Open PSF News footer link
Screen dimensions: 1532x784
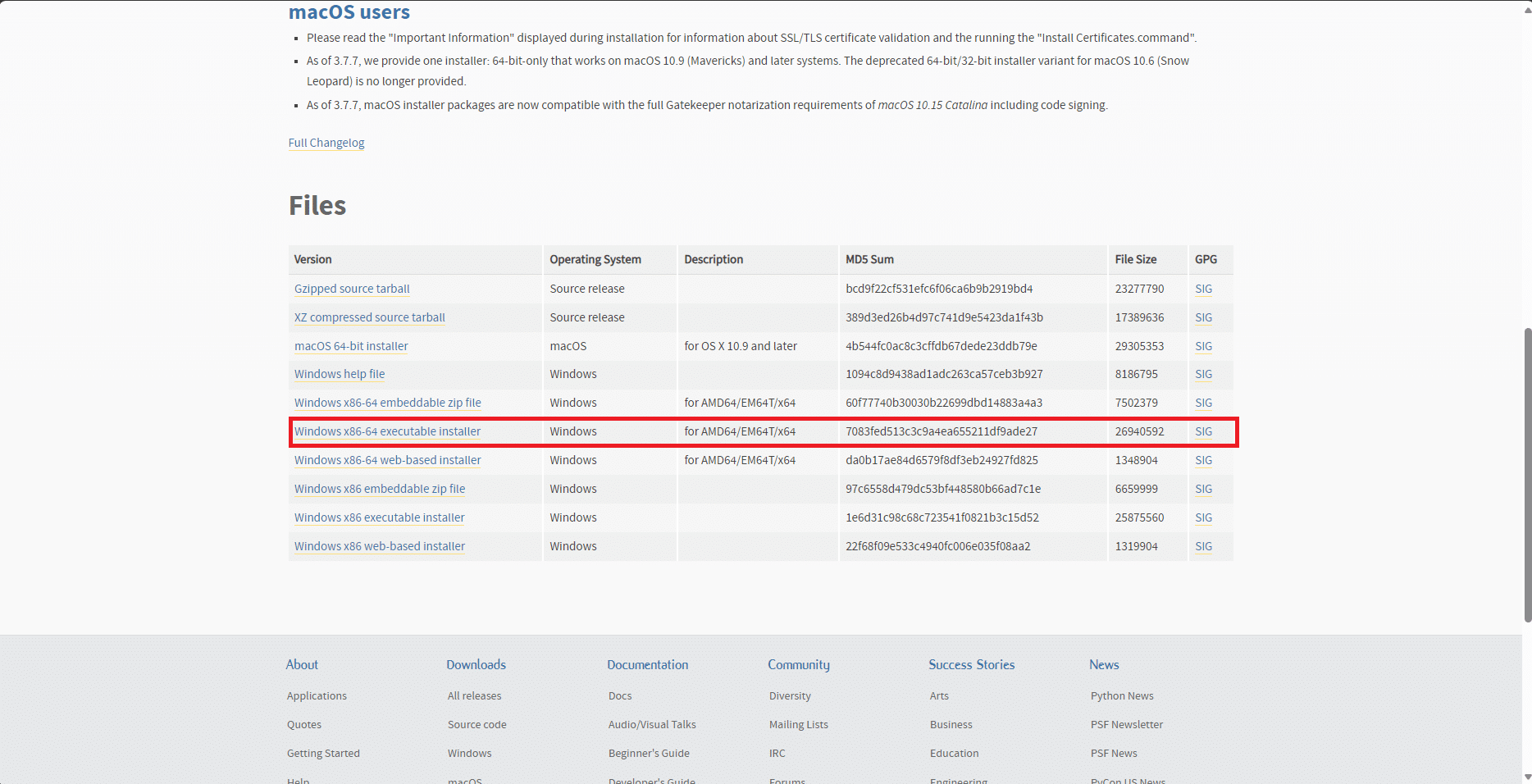tap(1114, 753)
